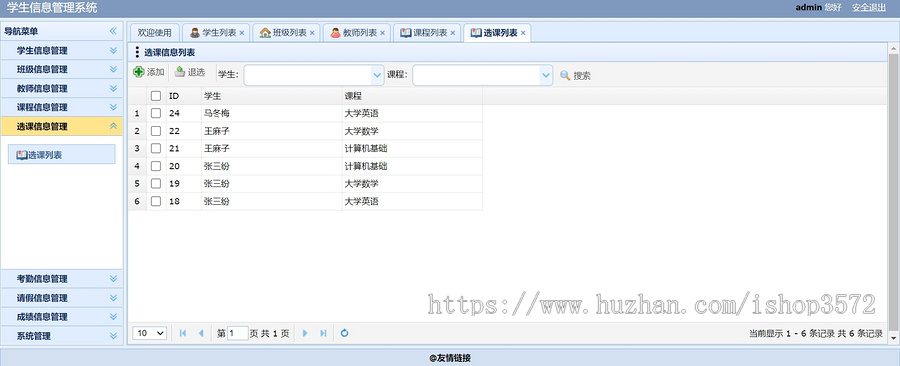Click the search magnifier icon
Screen dimensions: 900x366
pyautogui.click(x=565, y=75)
